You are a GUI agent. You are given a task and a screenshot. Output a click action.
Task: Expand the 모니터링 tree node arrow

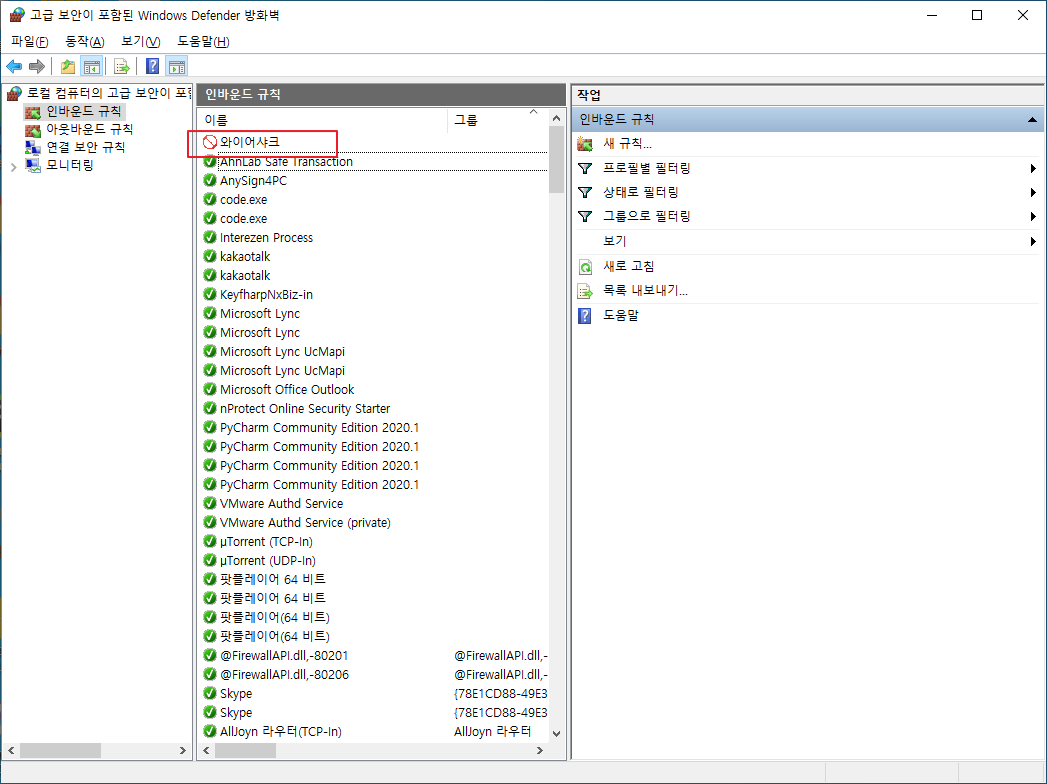[x=13, y=167]
